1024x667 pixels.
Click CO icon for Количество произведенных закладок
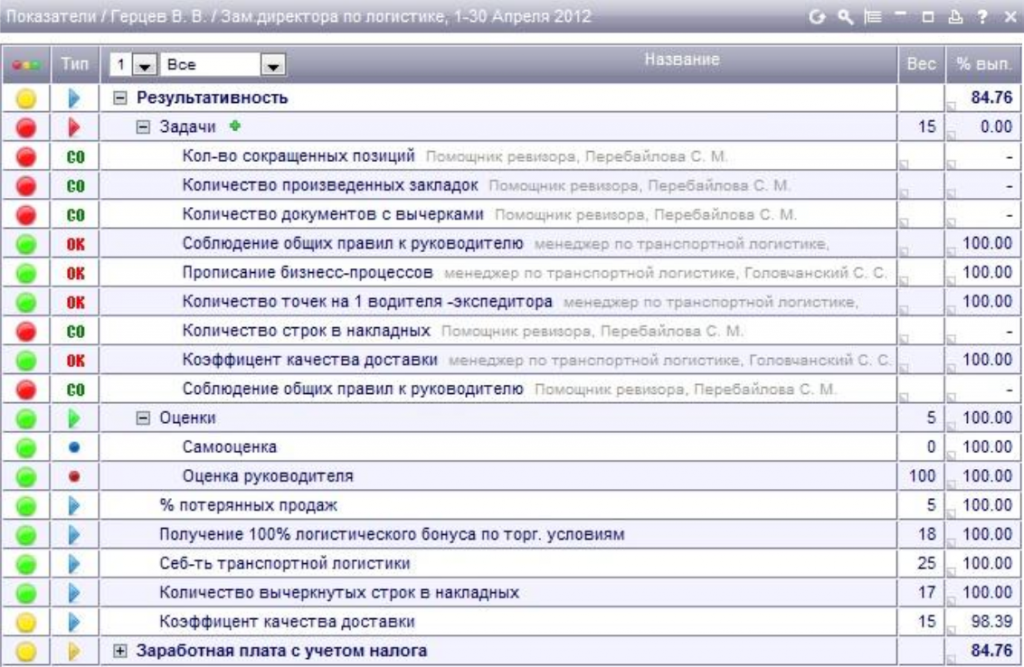point(76,186)
